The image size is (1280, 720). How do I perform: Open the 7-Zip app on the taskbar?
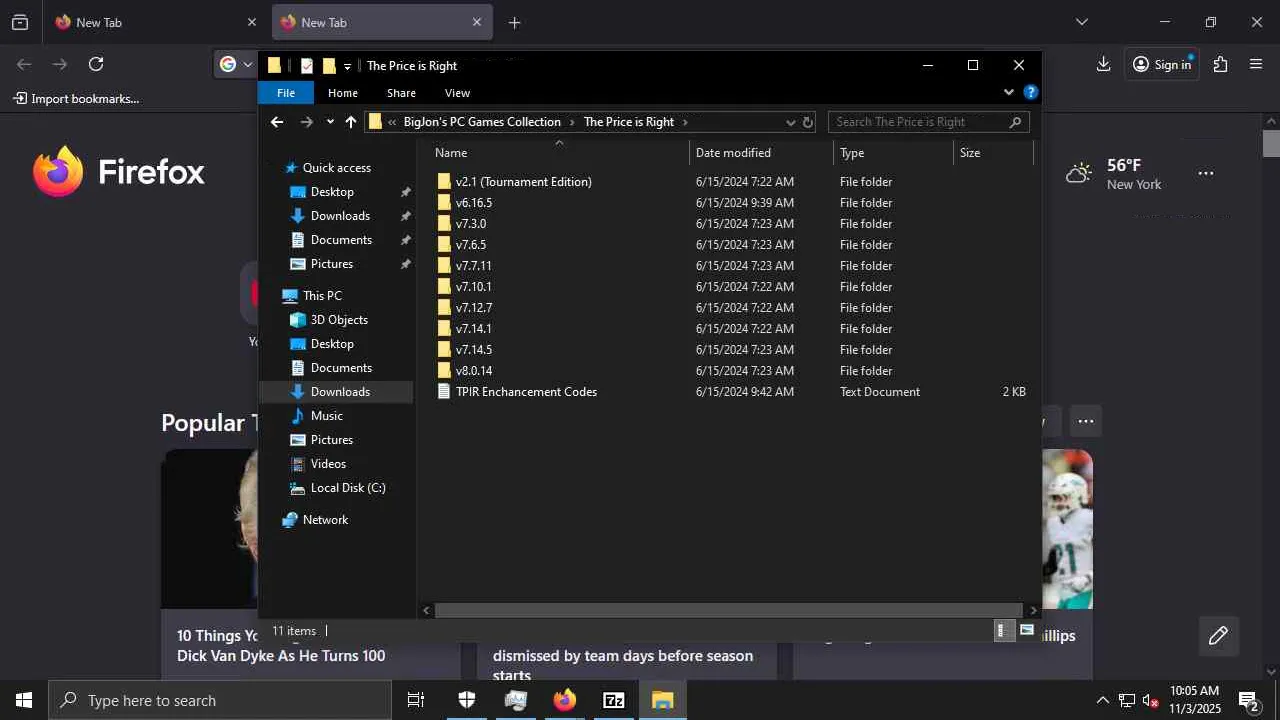click(x=614, y=701)
